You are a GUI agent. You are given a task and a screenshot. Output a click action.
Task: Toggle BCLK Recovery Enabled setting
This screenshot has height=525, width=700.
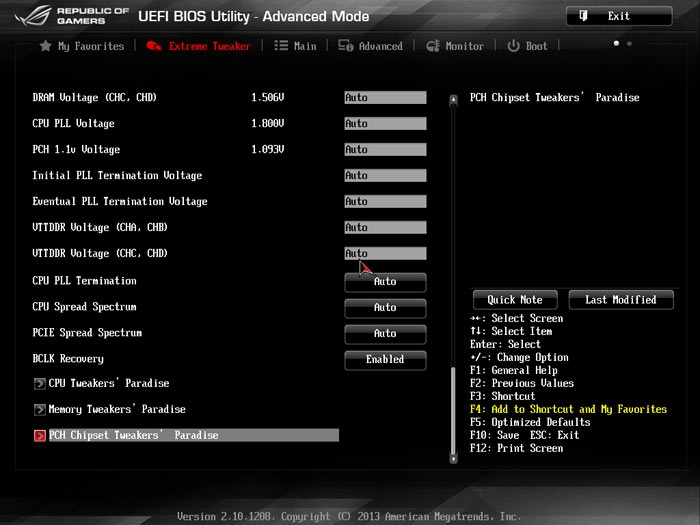coord(385,359)
